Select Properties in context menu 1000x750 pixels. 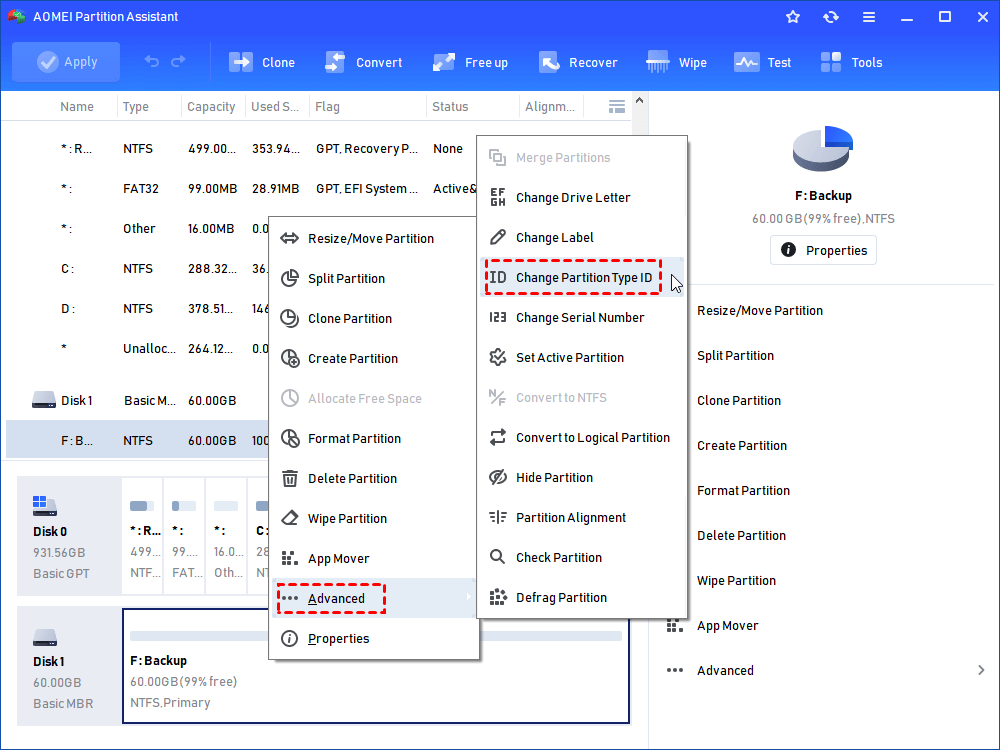tap(374, 638)
